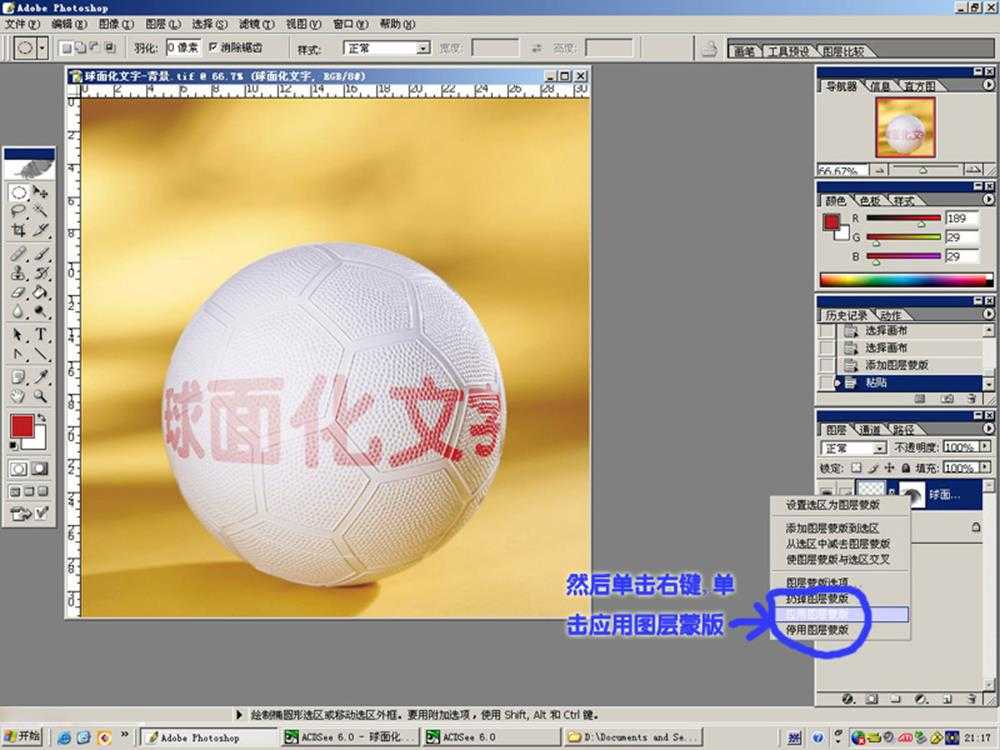Select the Blur tool

click(18, 311)
